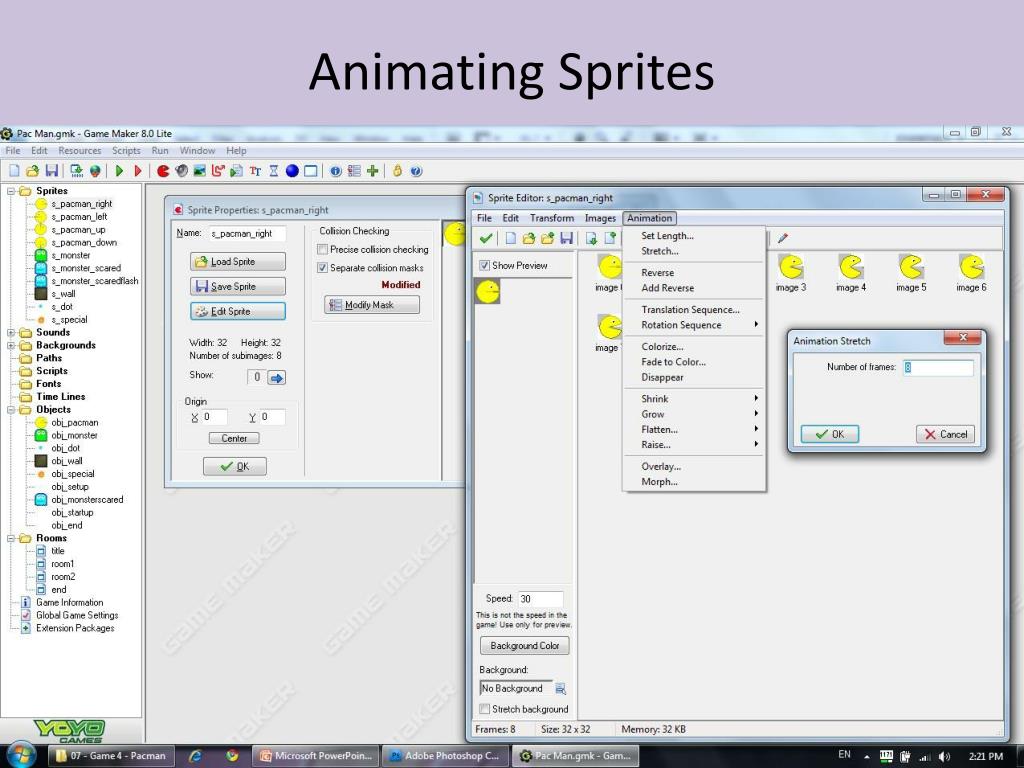Create a background with the landscape icon
Screen dimensions: 1024x768
200,171
